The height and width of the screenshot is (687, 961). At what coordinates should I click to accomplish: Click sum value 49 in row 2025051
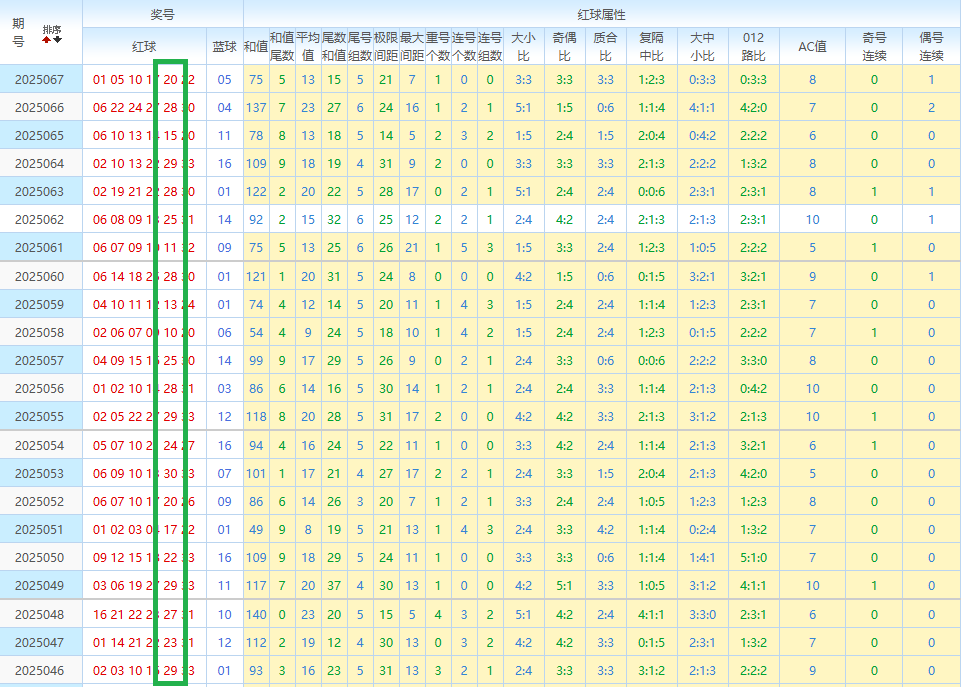click(x=256, y=529)
